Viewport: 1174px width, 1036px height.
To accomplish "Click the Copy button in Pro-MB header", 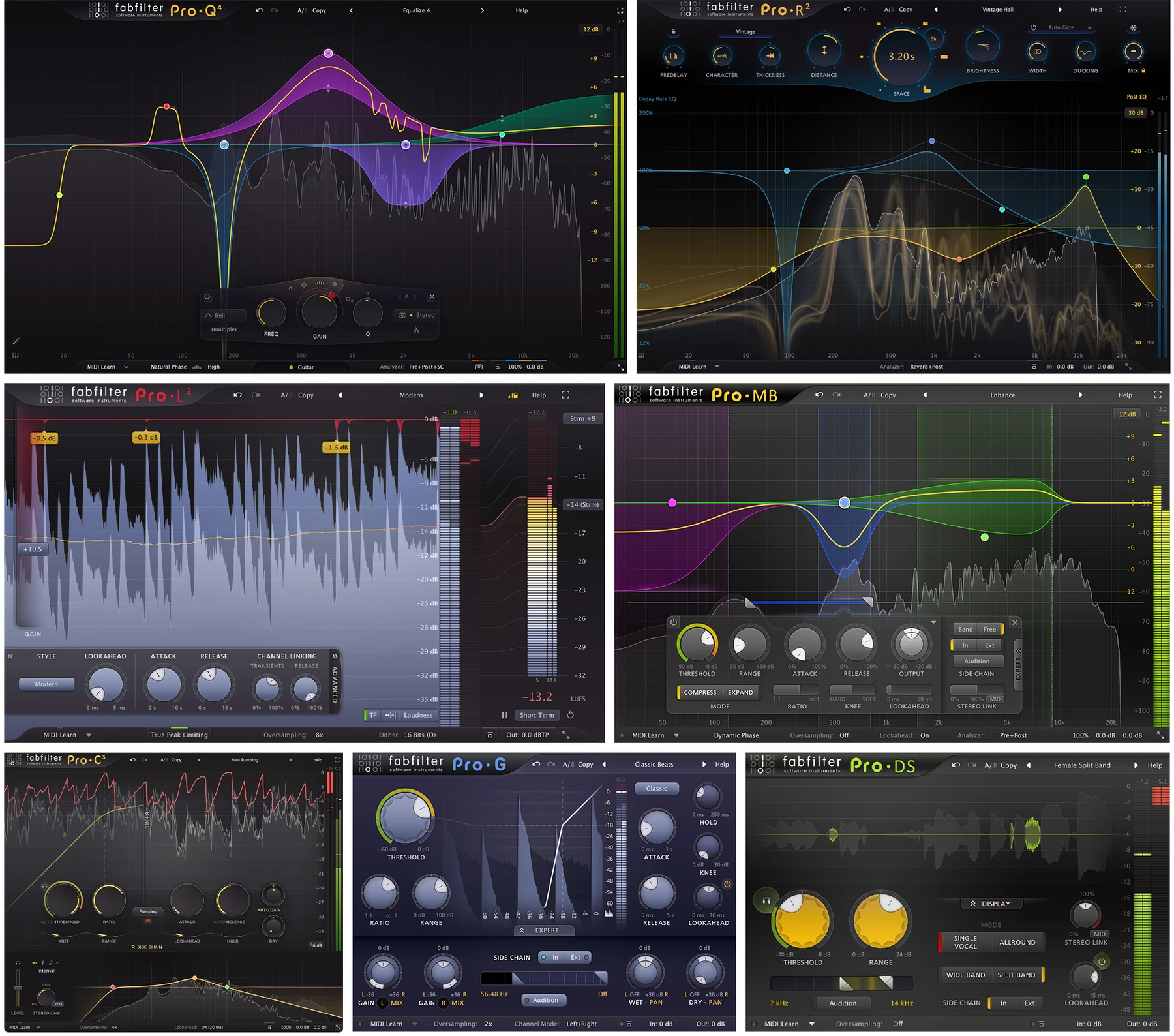I will (888, 395).
